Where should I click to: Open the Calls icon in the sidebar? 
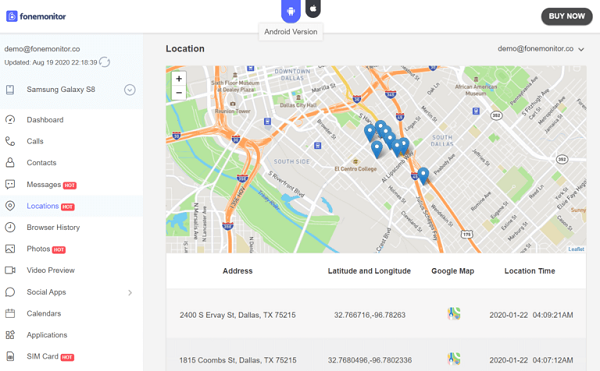10,141
